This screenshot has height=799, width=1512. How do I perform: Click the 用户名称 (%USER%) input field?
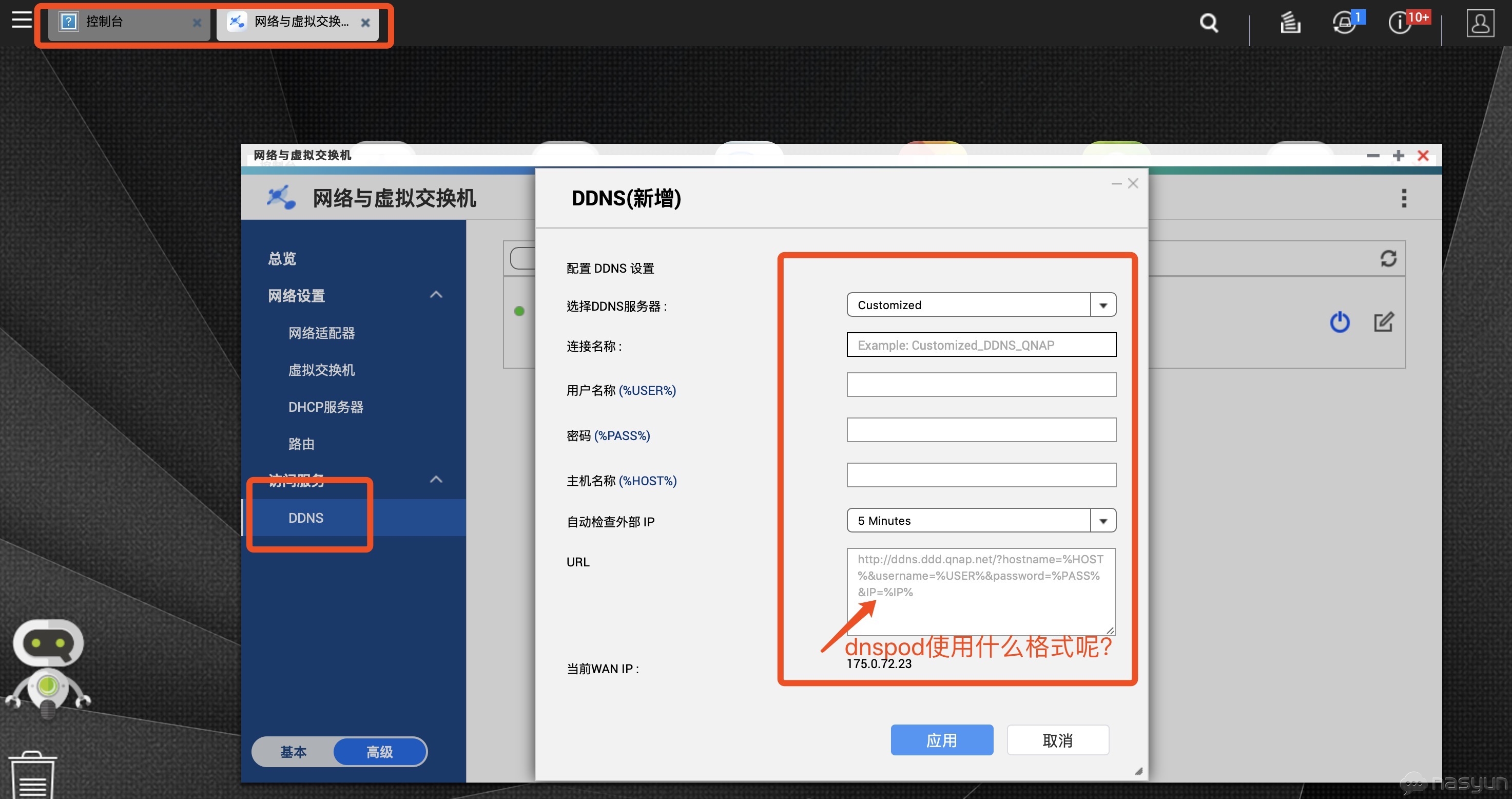tap(981, 385)
